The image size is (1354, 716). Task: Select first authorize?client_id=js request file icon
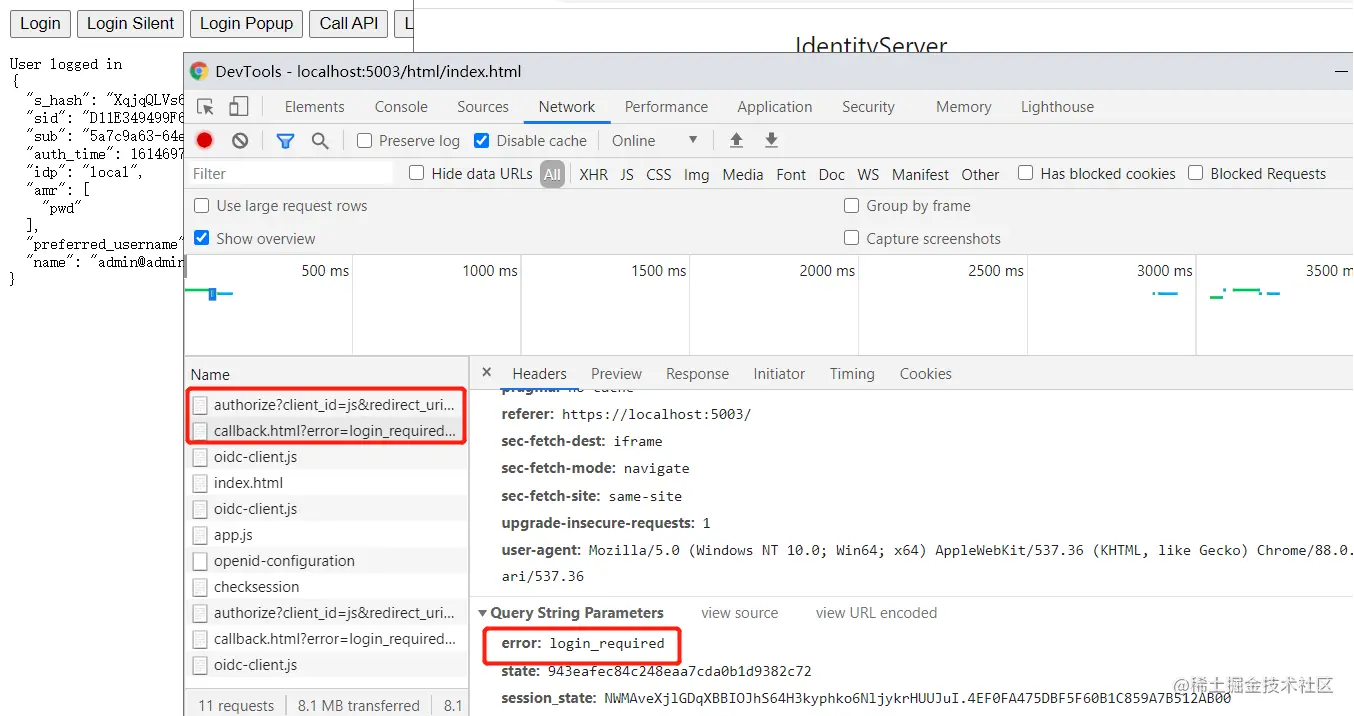click(x=200, y=405)
